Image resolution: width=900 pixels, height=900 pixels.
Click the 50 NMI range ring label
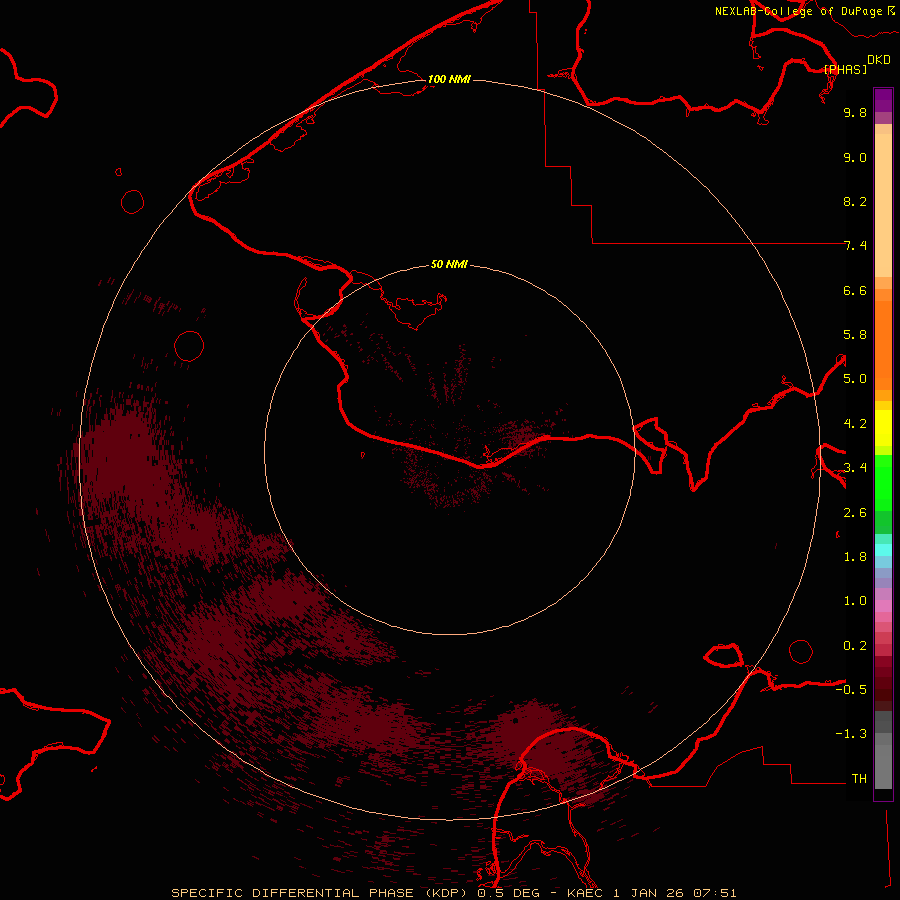coord(449,265)
